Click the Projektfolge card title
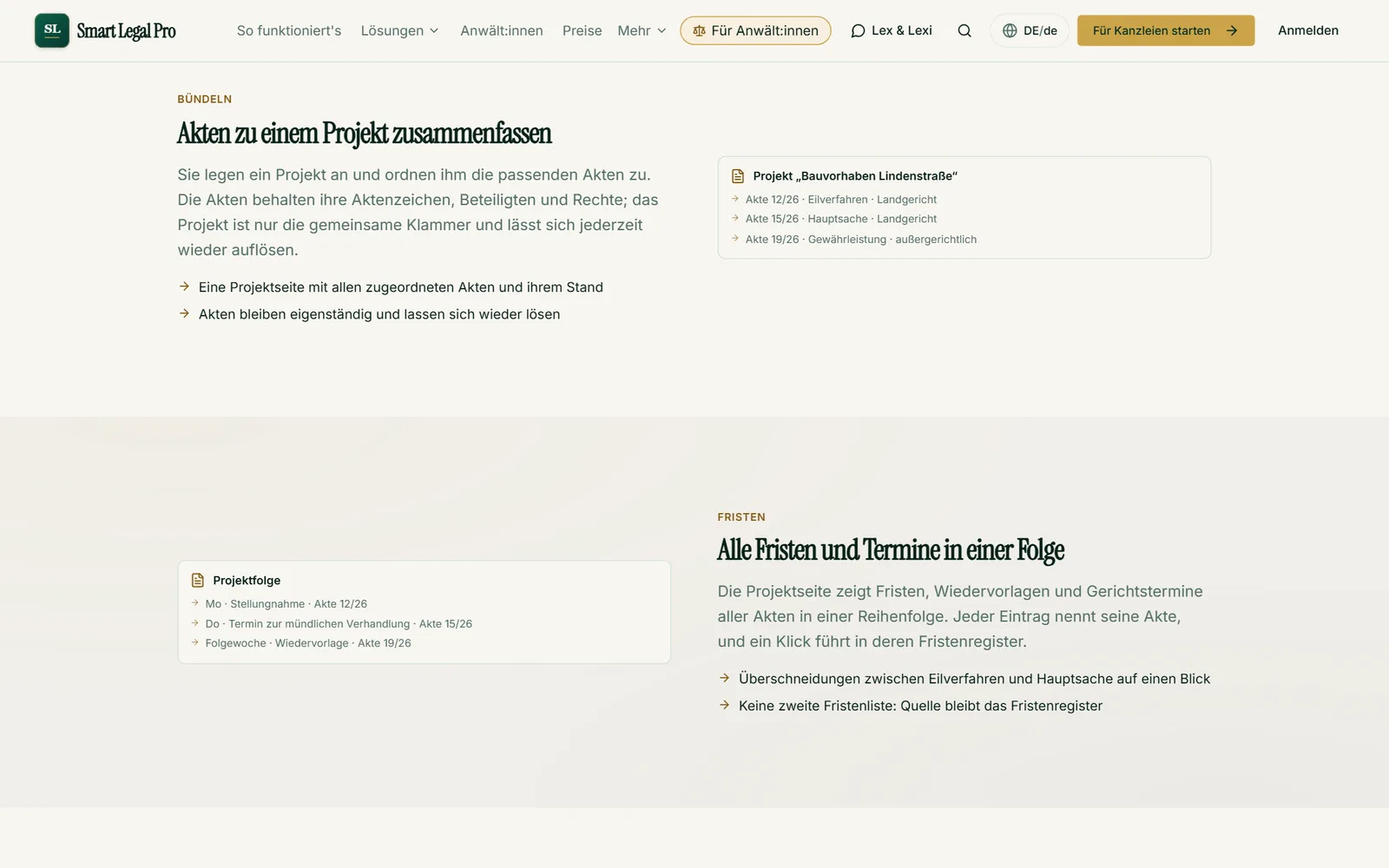Viewport: 1389px width, 868px height. click(247, 581)
